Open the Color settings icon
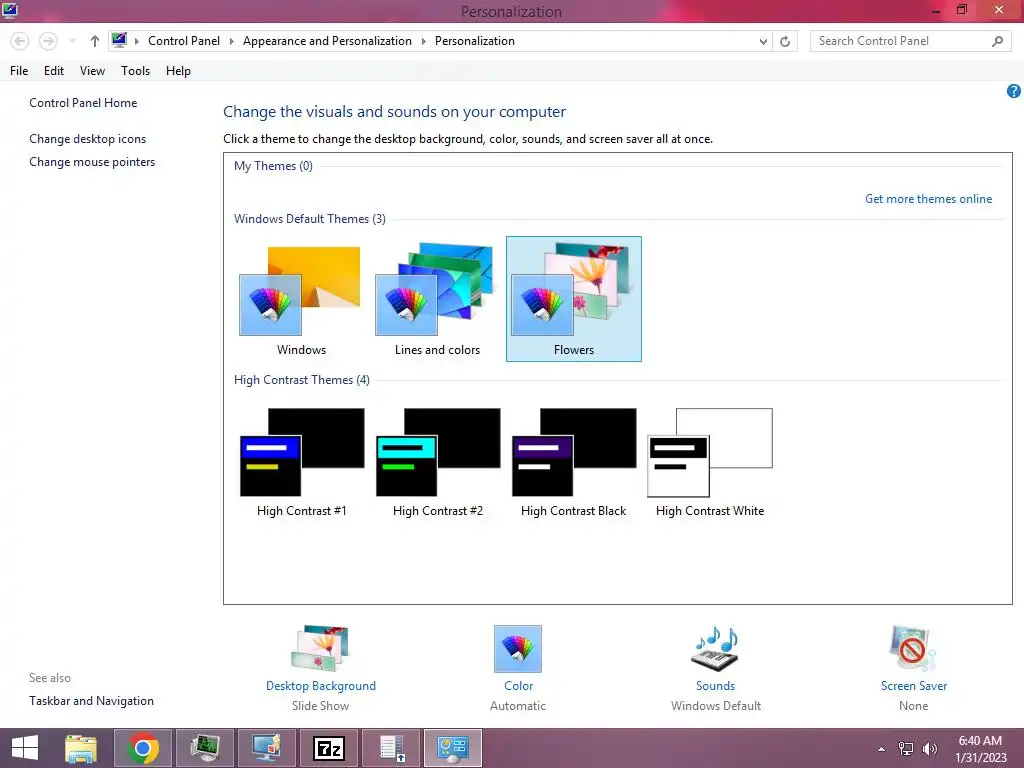 [x=518, y=648]
